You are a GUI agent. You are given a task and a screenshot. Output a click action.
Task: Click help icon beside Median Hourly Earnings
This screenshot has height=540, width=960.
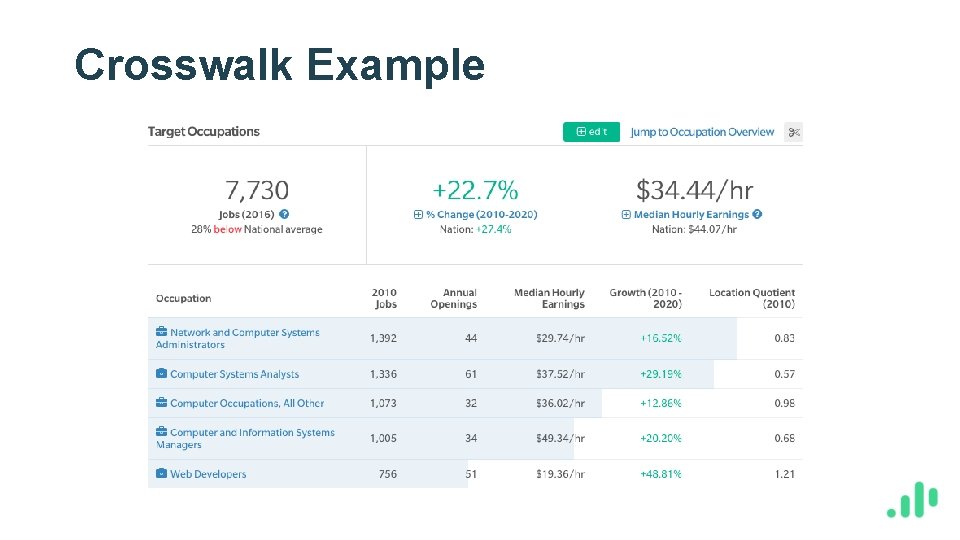757,214
